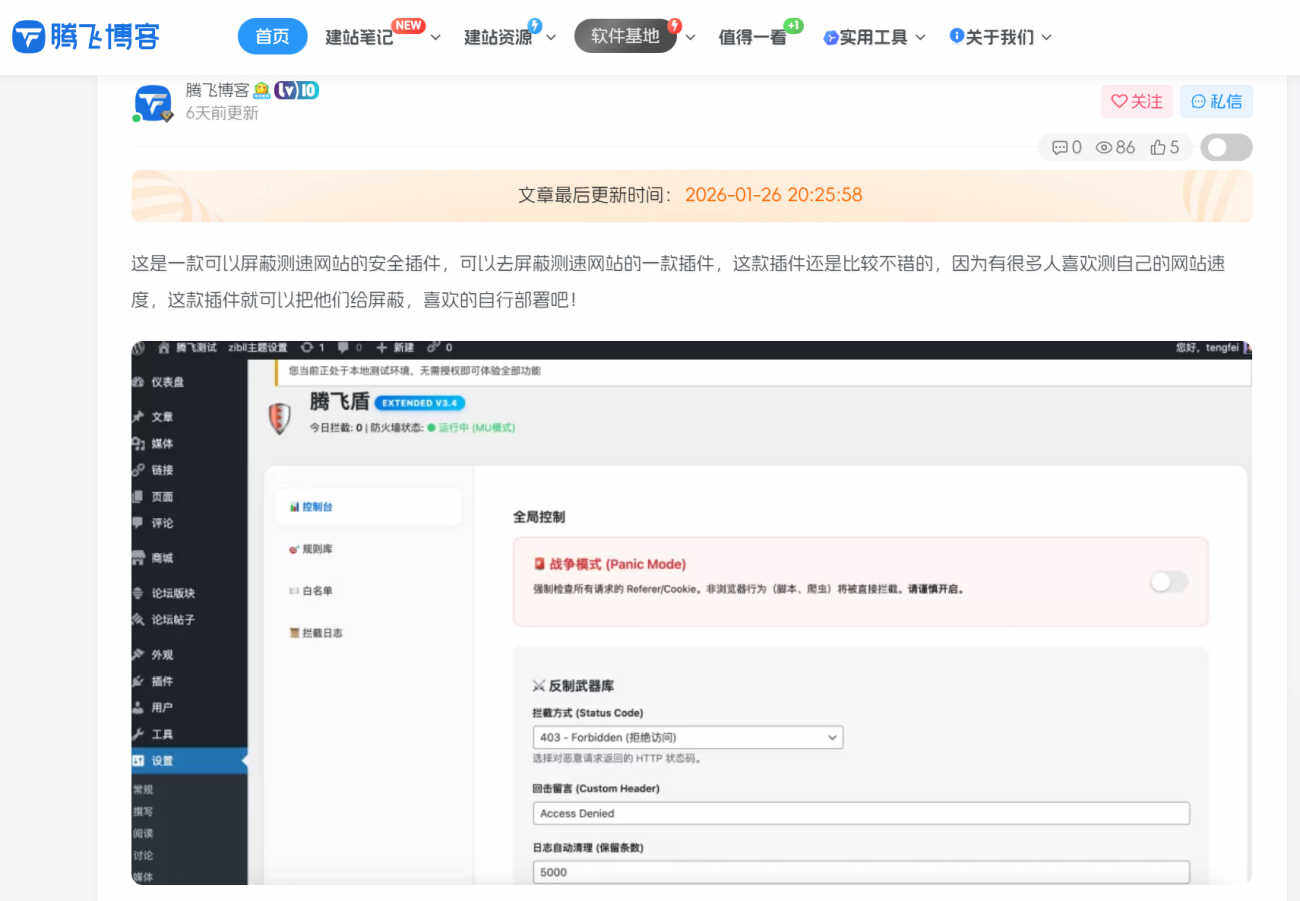This screenshot has width=1300, height=901.
Task: Click the Lv10 level badge
Action: click(296, 90)
